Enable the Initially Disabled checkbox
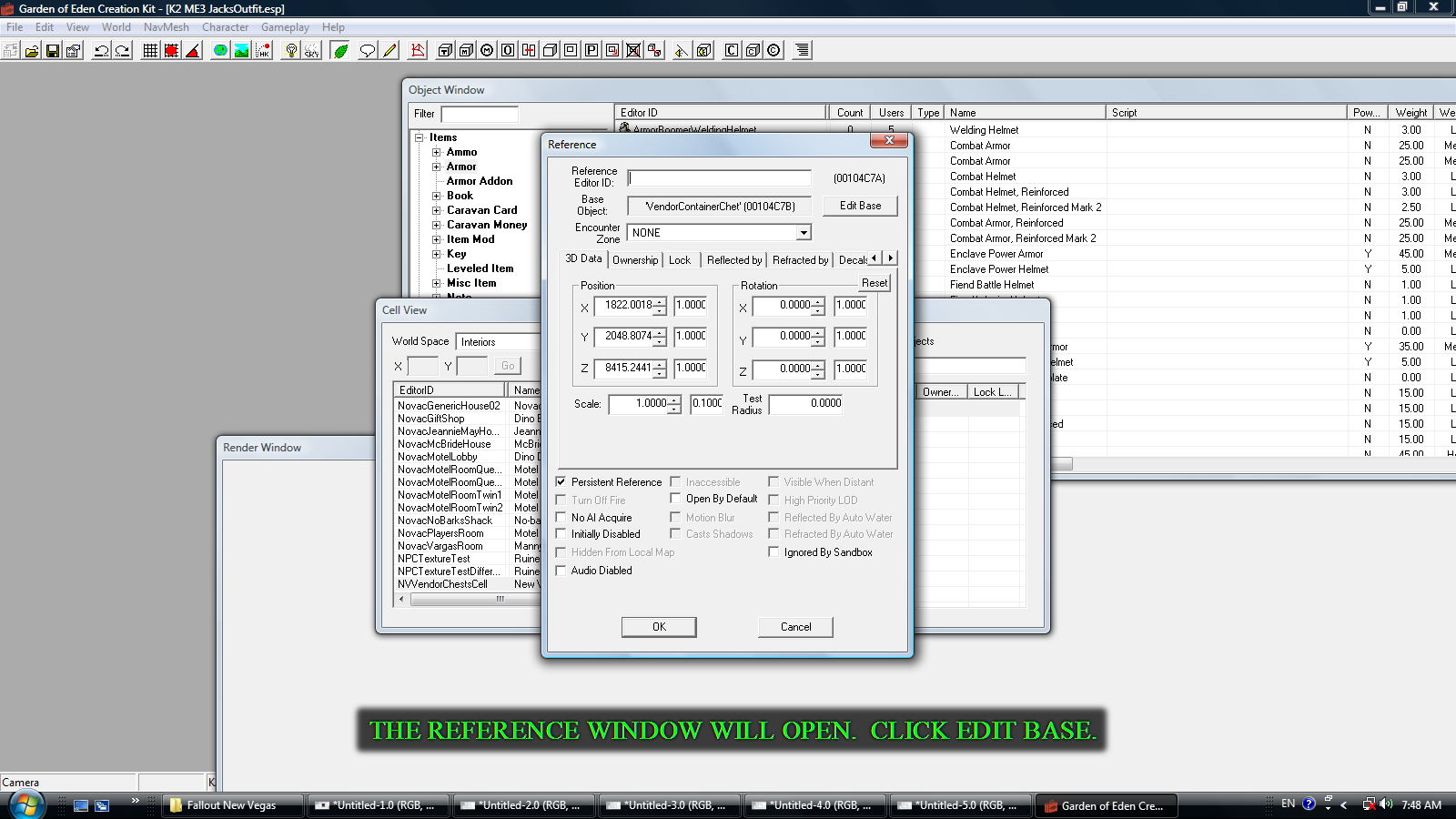This screenshot has height=819, width=1456. point(561,534)
